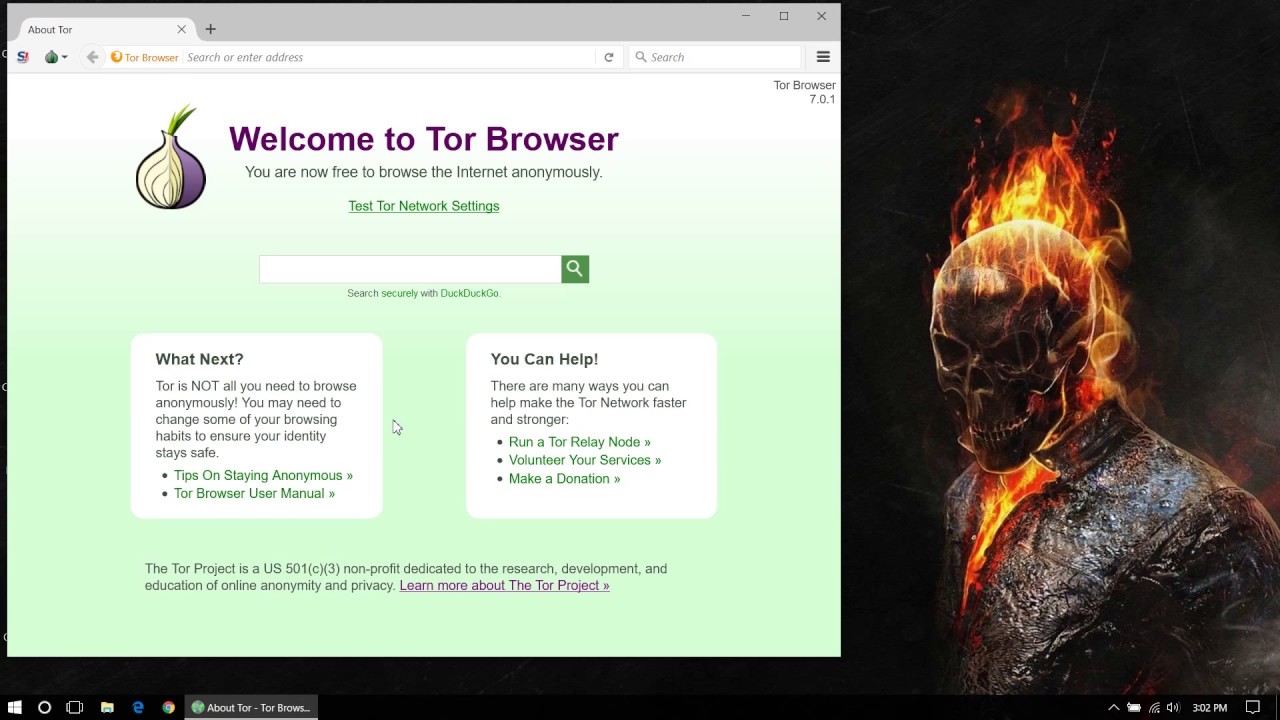Focus the Search or enter address field
The image size is (1280, 720).
click(x=388, y=57)
